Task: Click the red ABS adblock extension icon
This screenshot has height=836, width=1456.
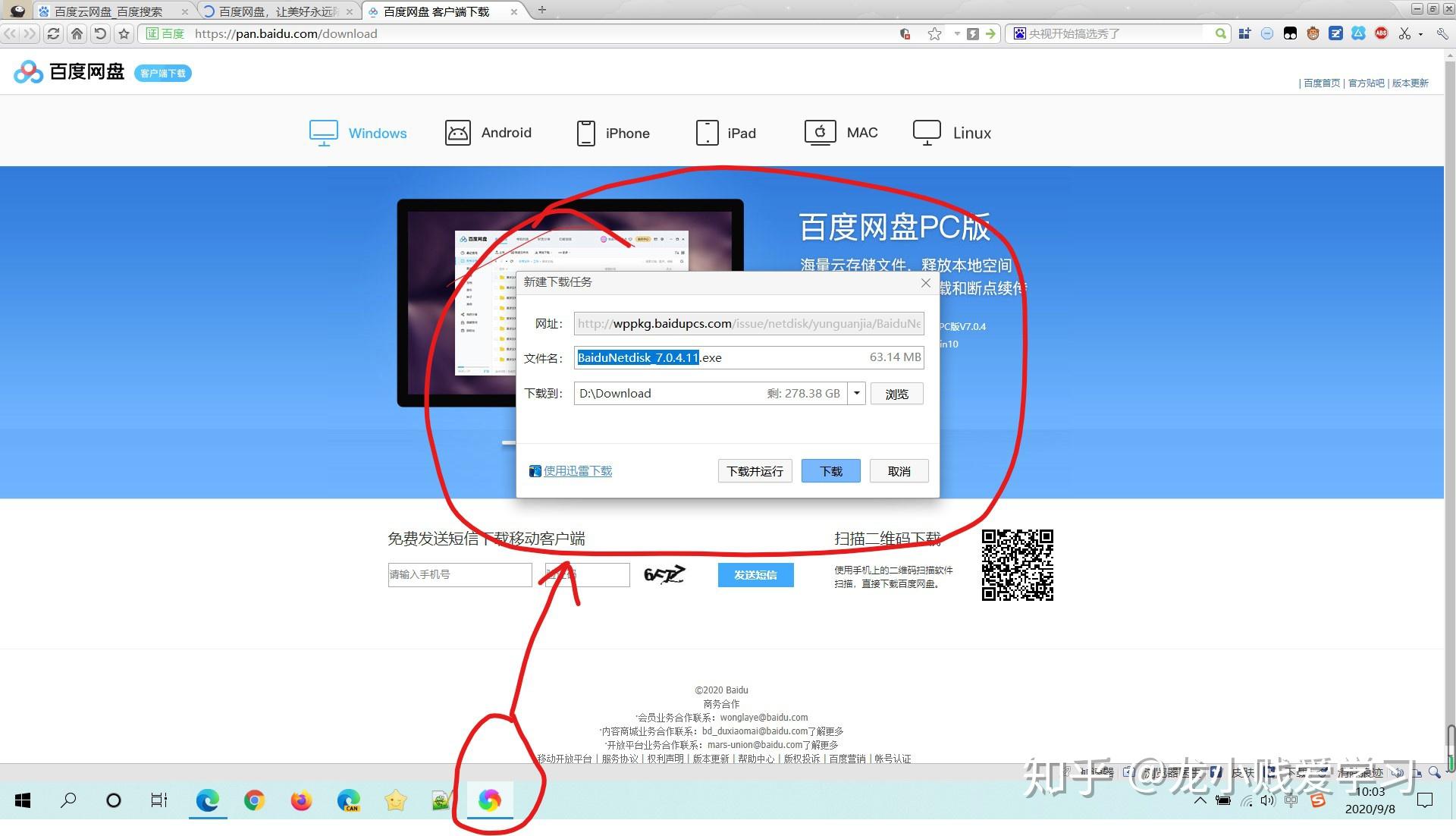Action: click(x=1382, y=33)
